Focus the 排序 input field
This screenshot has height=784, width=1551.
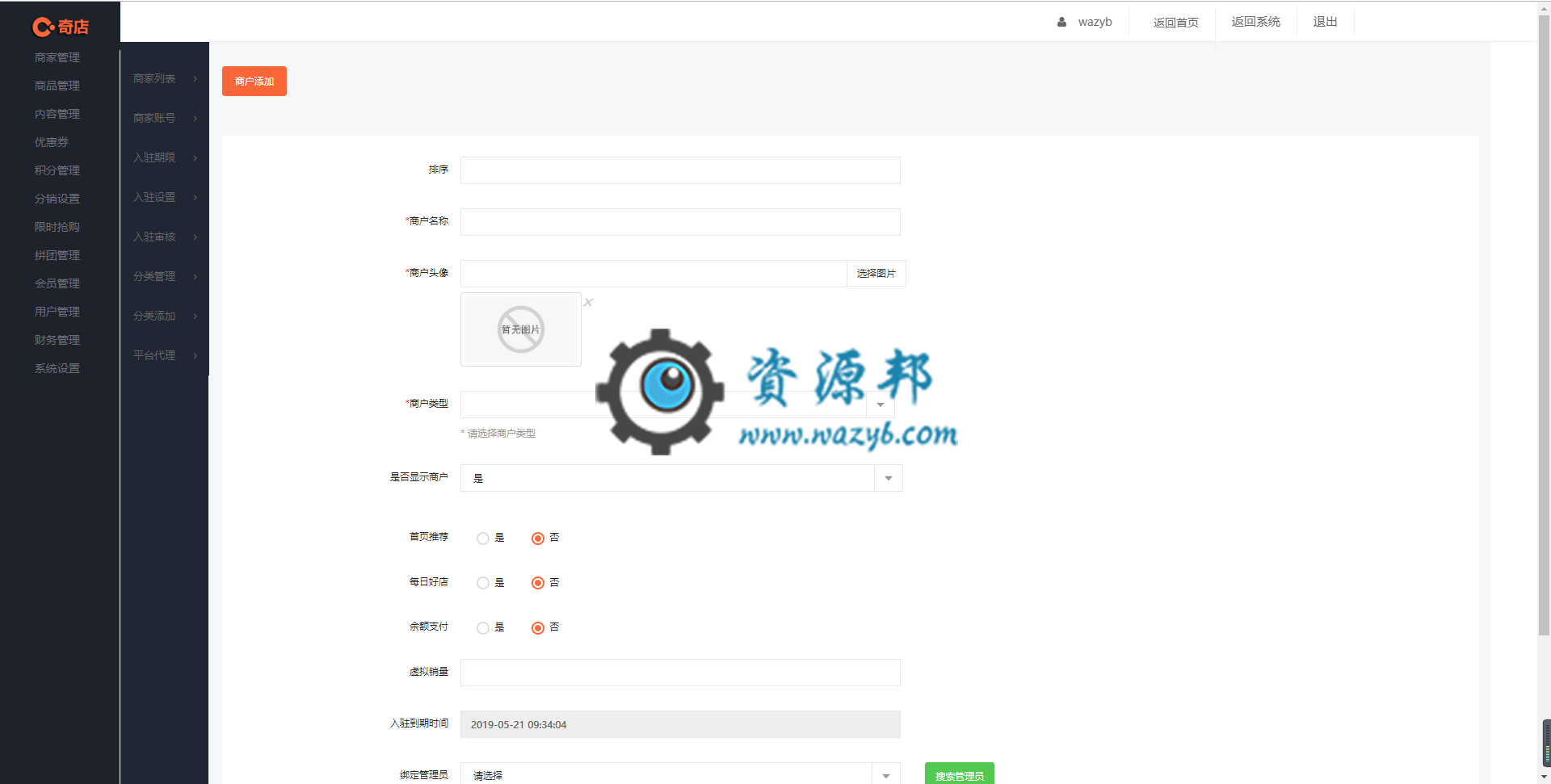[680, 170]
